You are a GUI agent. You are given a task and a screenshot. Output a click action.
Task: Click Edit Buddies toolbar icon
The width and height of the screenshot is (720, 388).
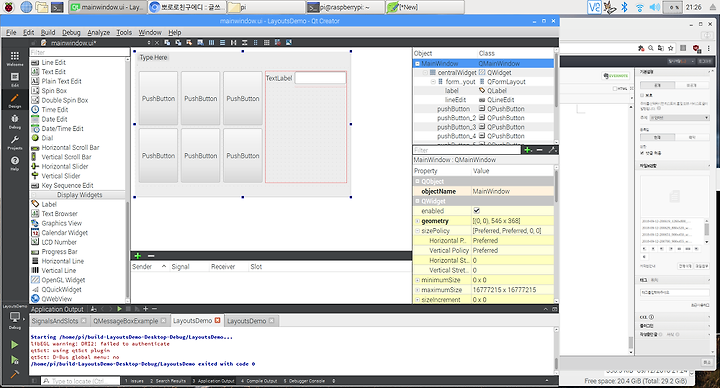189,43
